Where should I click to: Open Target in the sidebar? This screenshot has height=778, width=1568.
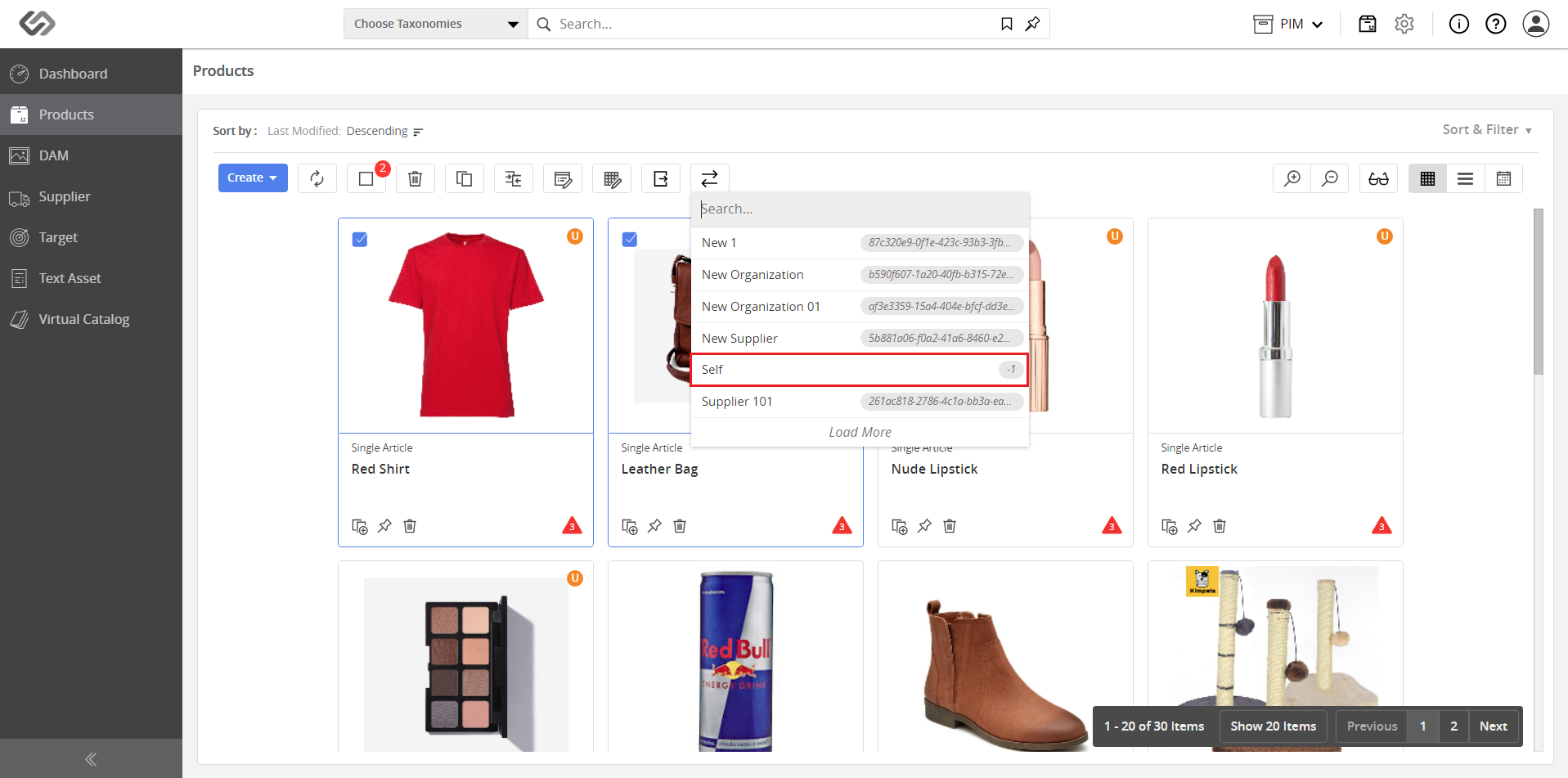pos(91,237)
